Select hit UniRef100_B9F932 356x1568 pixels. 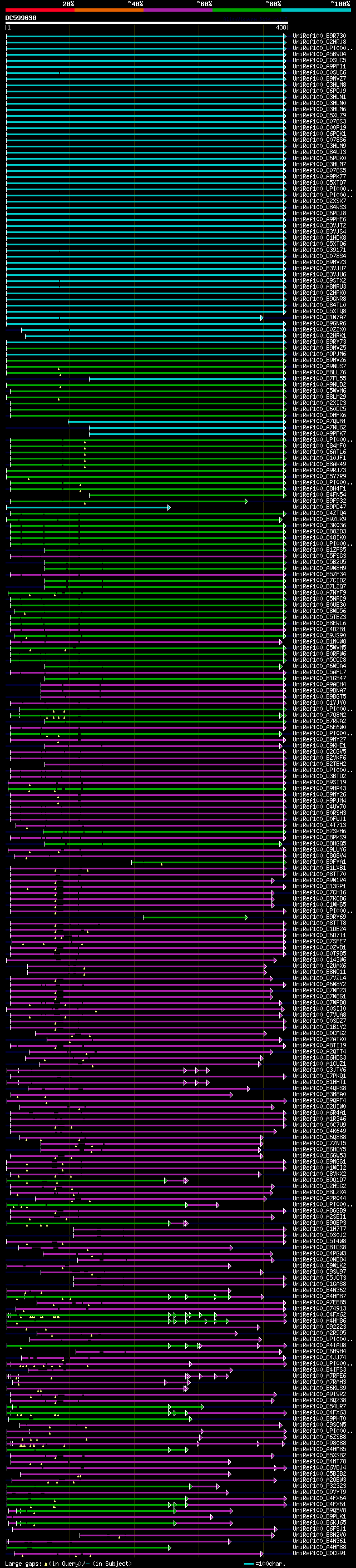coord(319,501)
